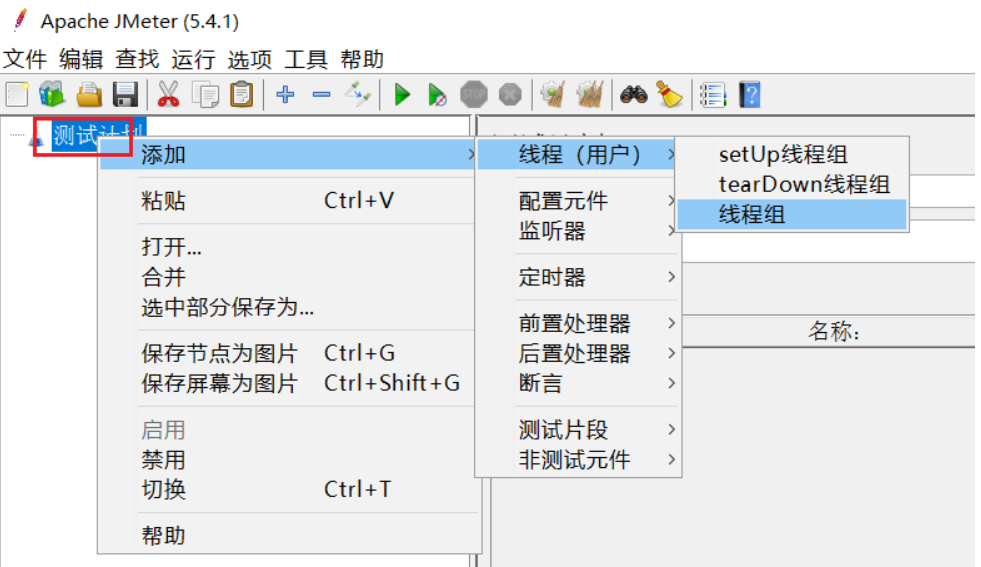The height and width of the screenshot is (567, 981).
Task: Expand the 前置处理器 submenu
Action: pyautogui.click(x=578, y=323)
